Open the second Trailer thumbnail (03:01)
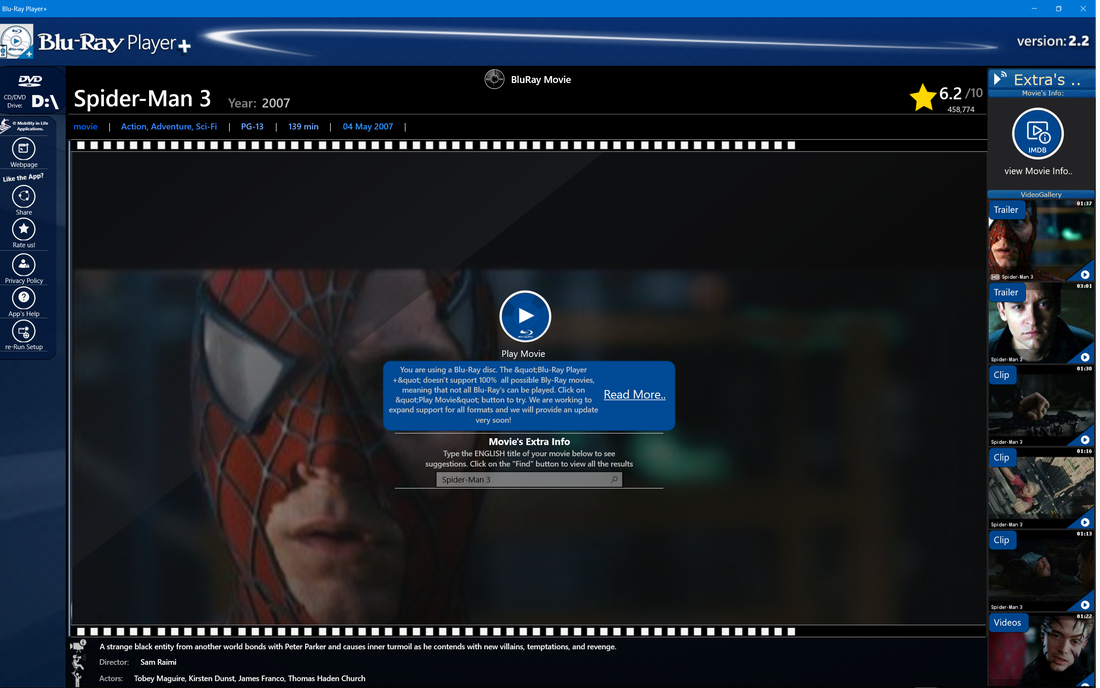Image resolution: width=1100 pixels, height=688 pixels. pos(1040,323)
